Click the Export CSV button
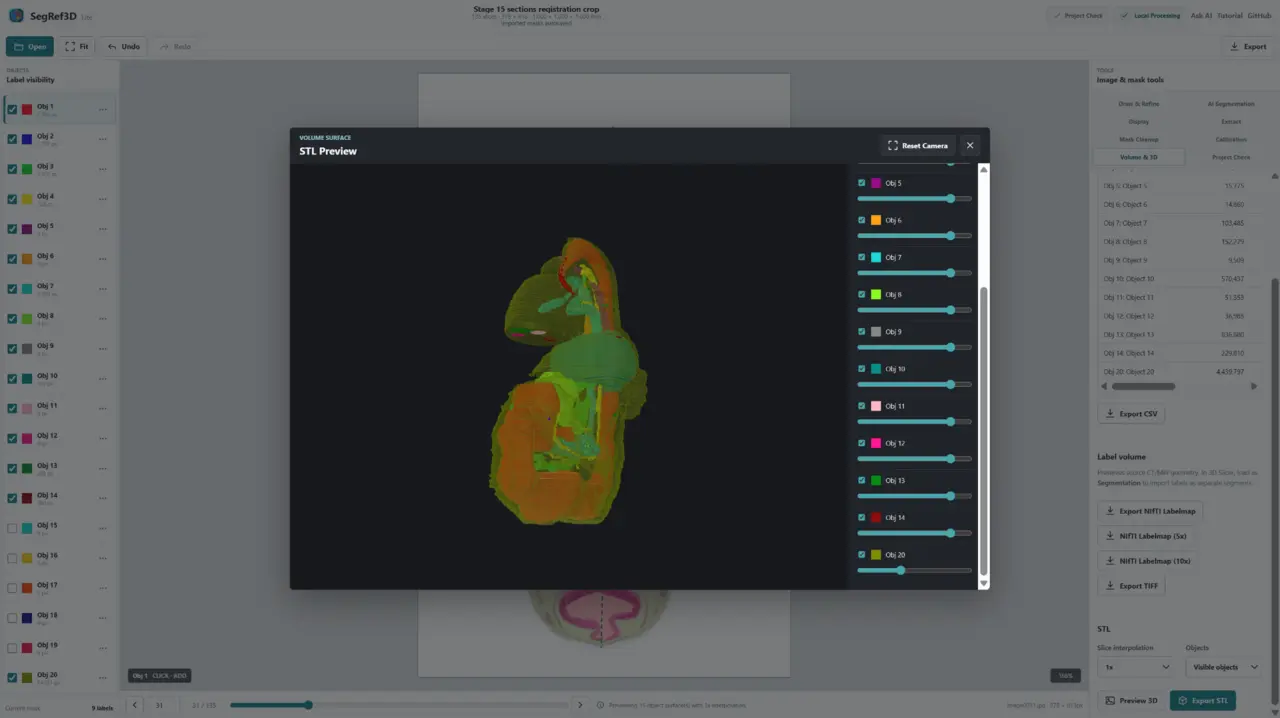The image size is (1280, 718). (1131, 414)
